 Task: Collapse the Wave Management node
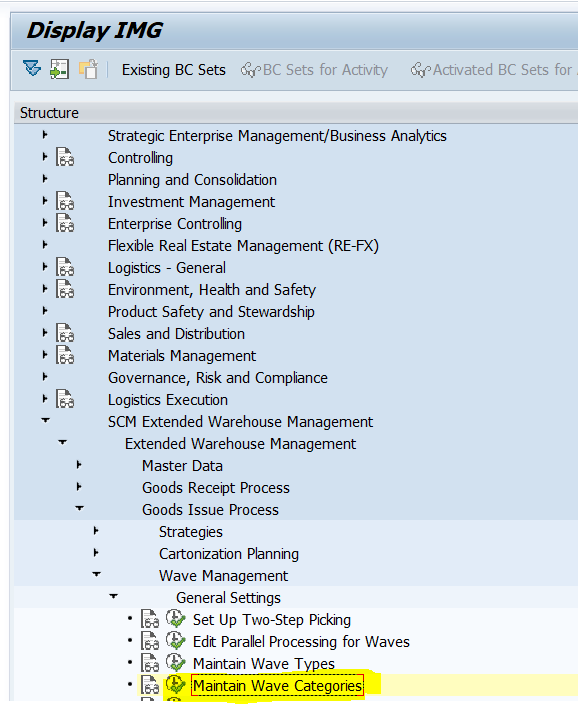pos(97,574)
